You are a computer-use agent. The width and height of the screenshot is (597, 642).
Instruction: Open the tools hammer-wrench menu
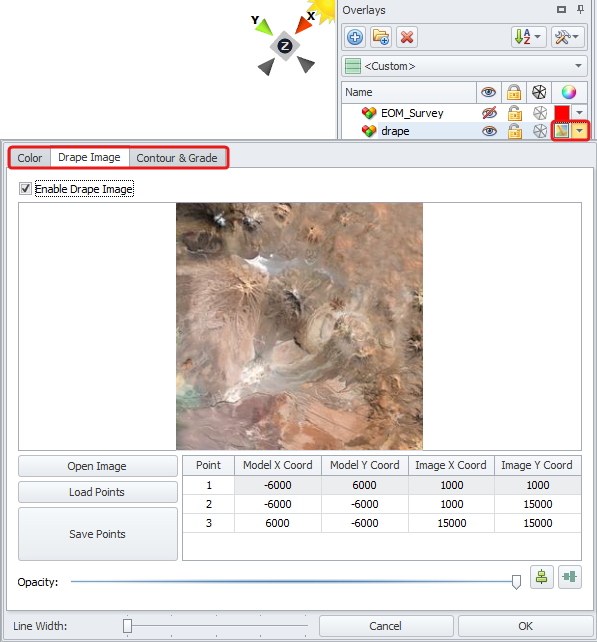(x=568, y=37)
